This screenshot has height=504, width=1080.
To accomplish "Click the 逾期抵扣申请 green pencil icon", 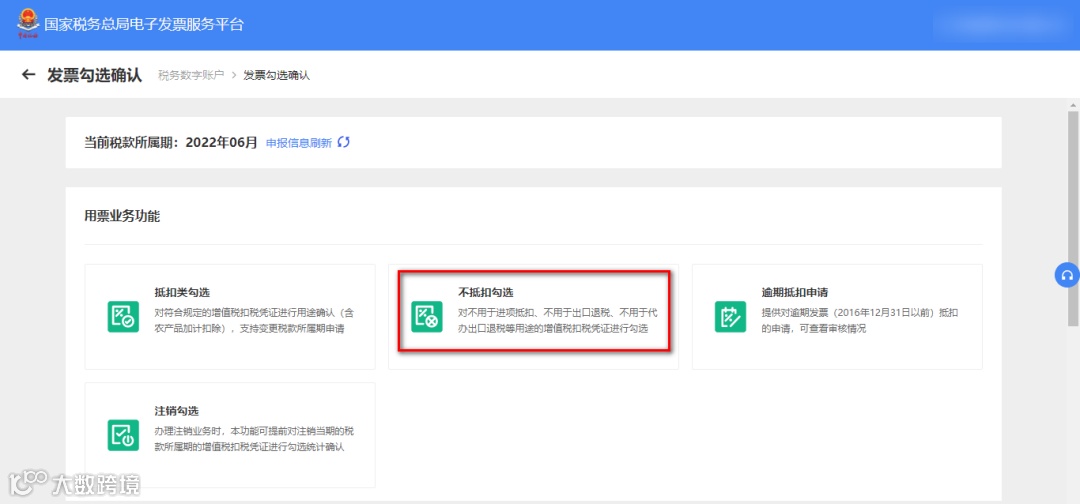I will (x=731, y=317).
